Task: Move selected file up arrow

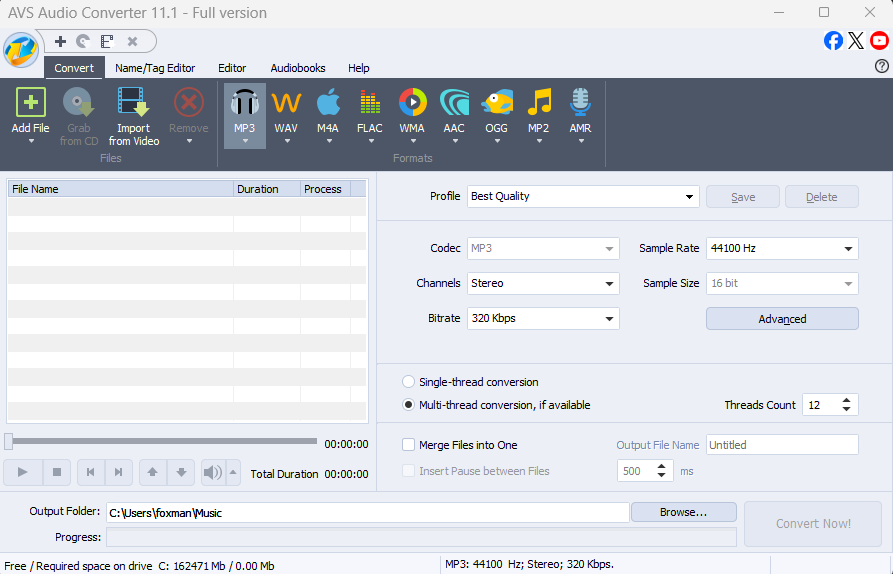Action: click(153, 472)
